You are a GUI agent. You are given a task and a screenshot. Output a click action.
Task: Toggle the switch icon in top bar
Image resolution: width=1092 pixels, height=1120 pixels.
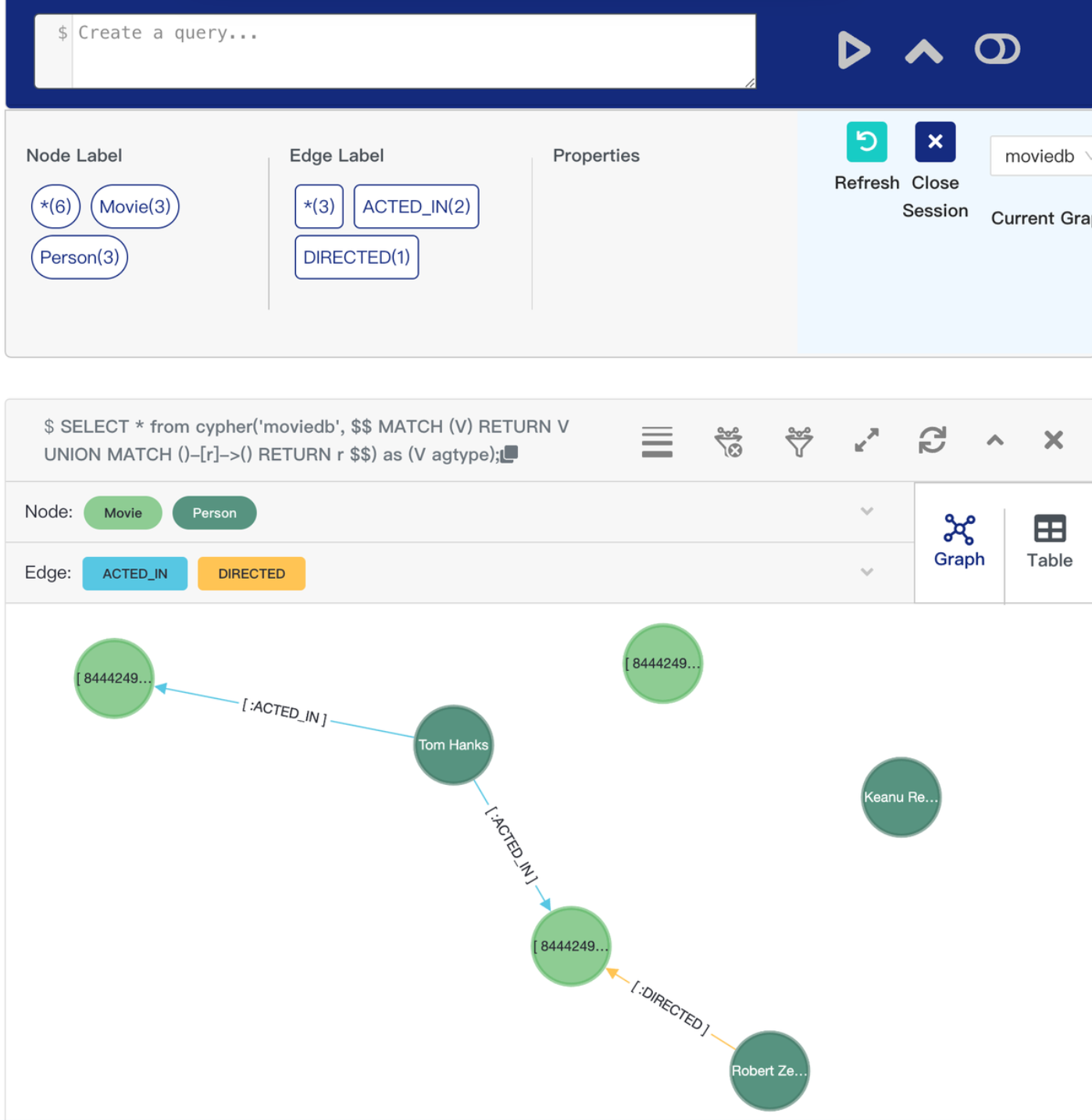pyautogui.click(x=997, y=49)
